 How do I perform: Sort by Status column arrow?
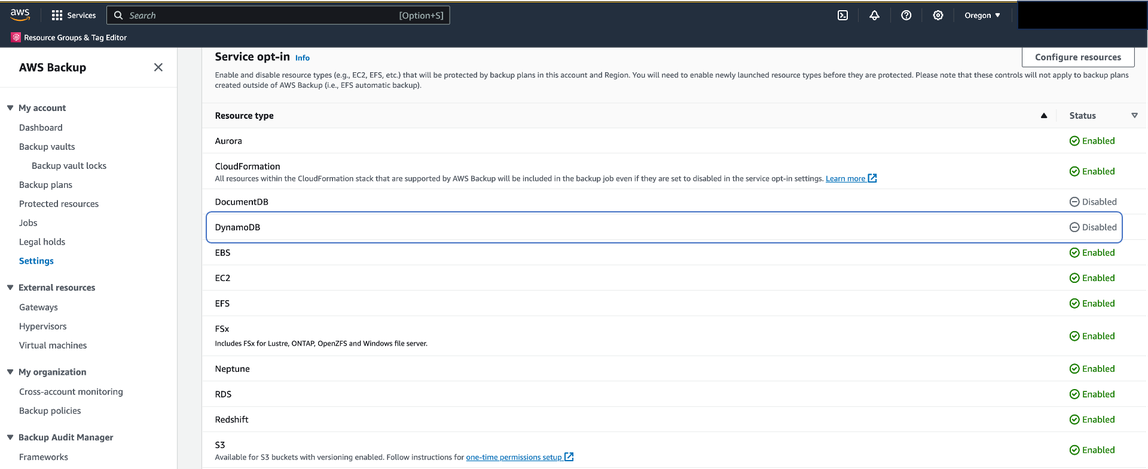1135,116
